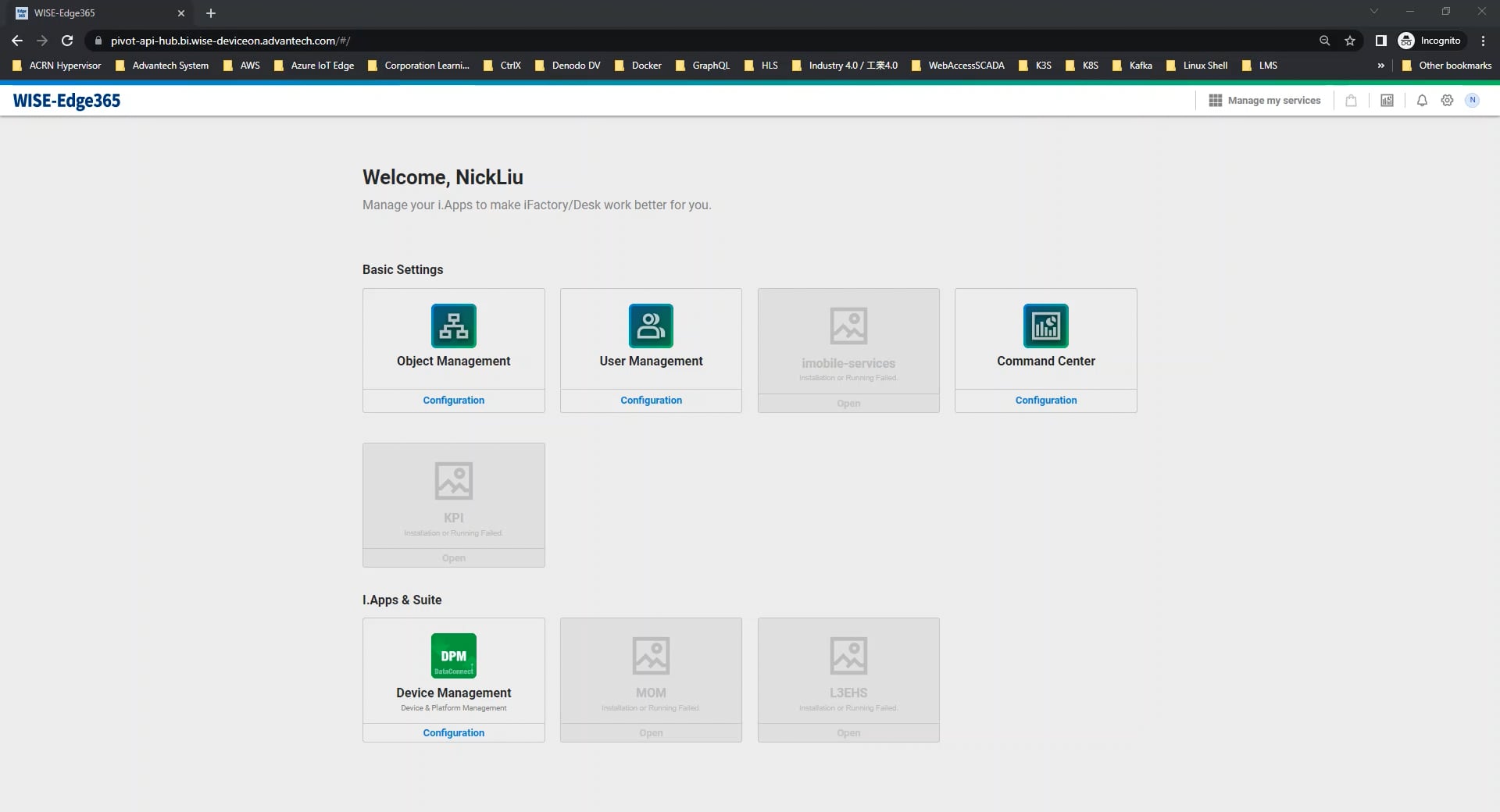Open the user avatar N menu
This screenshot has width=1500, height=812.
(1472, 100)
